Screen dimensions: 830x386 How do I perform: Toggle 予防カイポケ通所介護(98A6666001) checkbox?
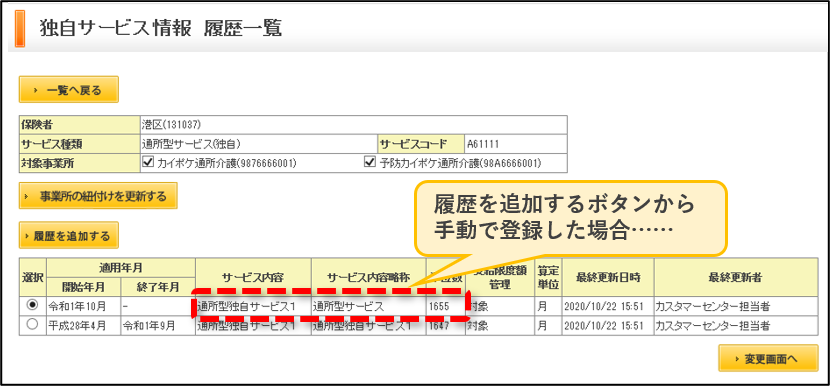pos(370,163)
